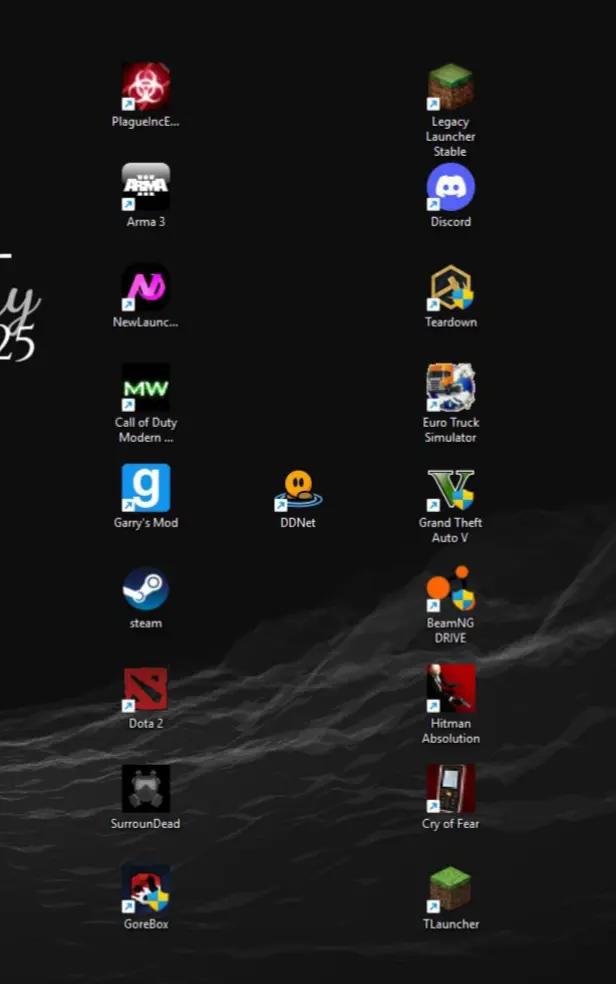The image size is (616, 984).
Task: Select the TLauncher grass block icon
Action: coord(450,889)
